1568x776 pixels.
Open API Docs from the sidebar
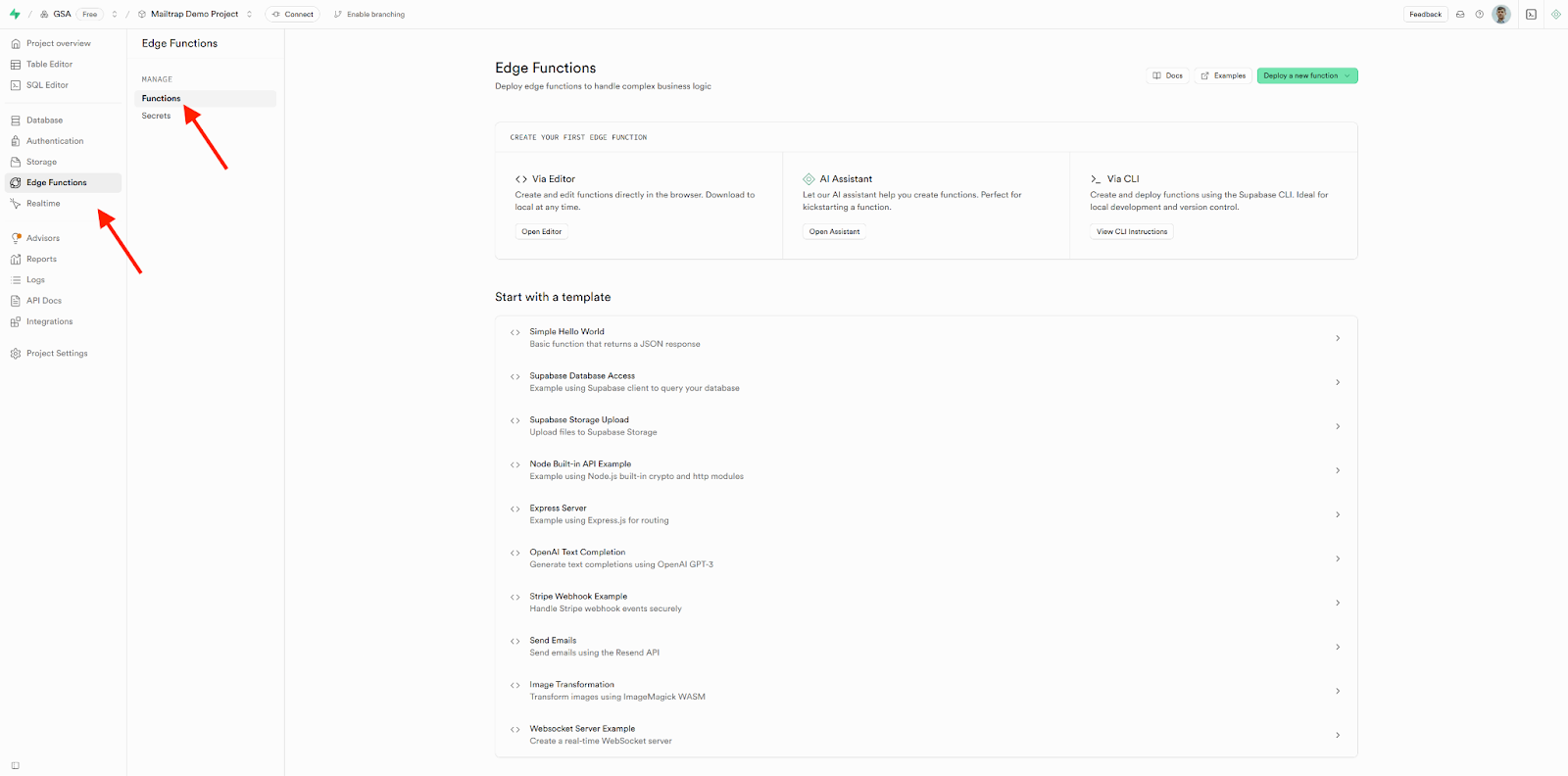click(43, 300)
